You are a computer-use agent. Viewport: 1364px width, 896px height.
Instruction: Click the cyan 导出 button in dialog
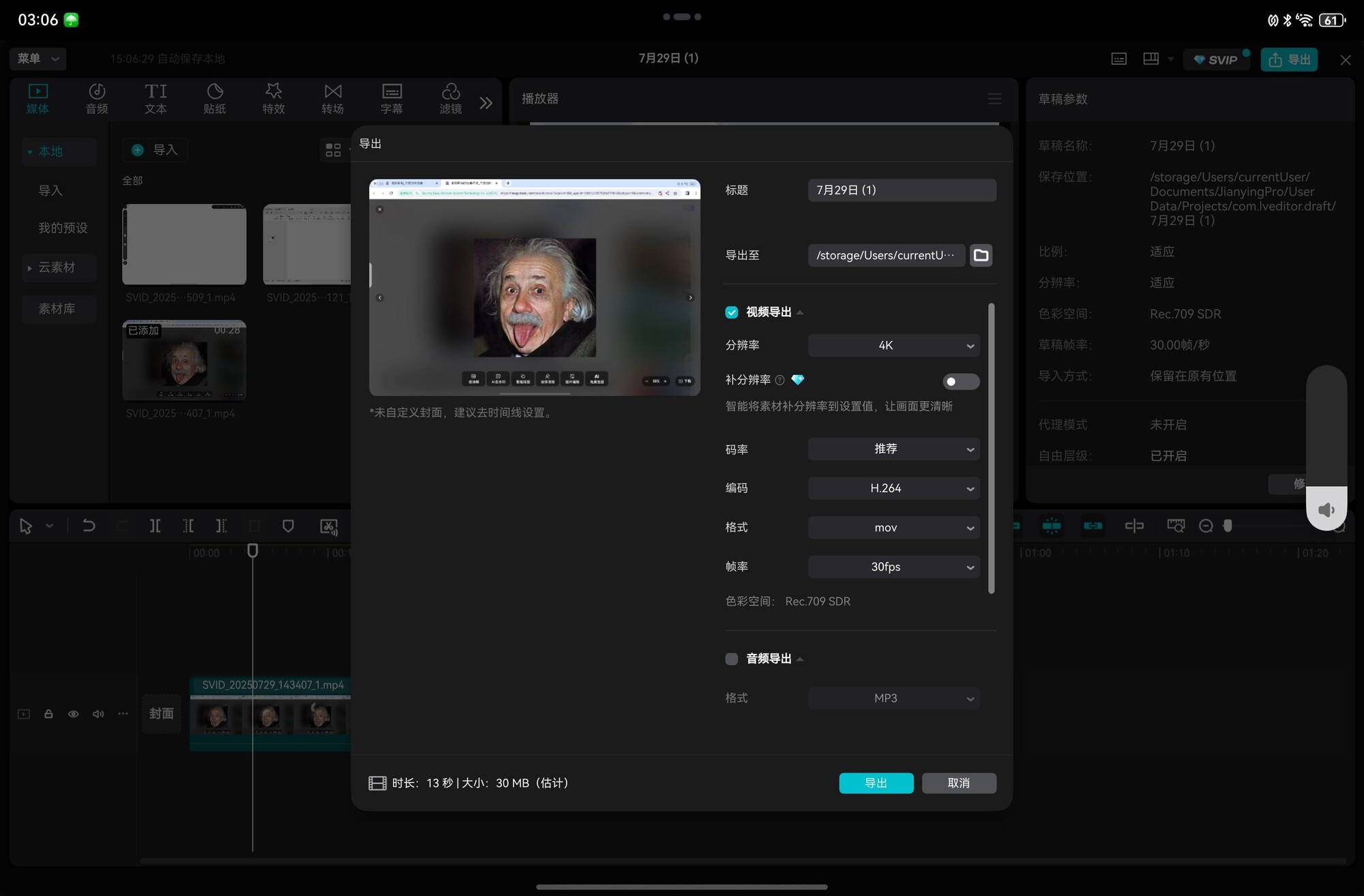pos(876,783)
